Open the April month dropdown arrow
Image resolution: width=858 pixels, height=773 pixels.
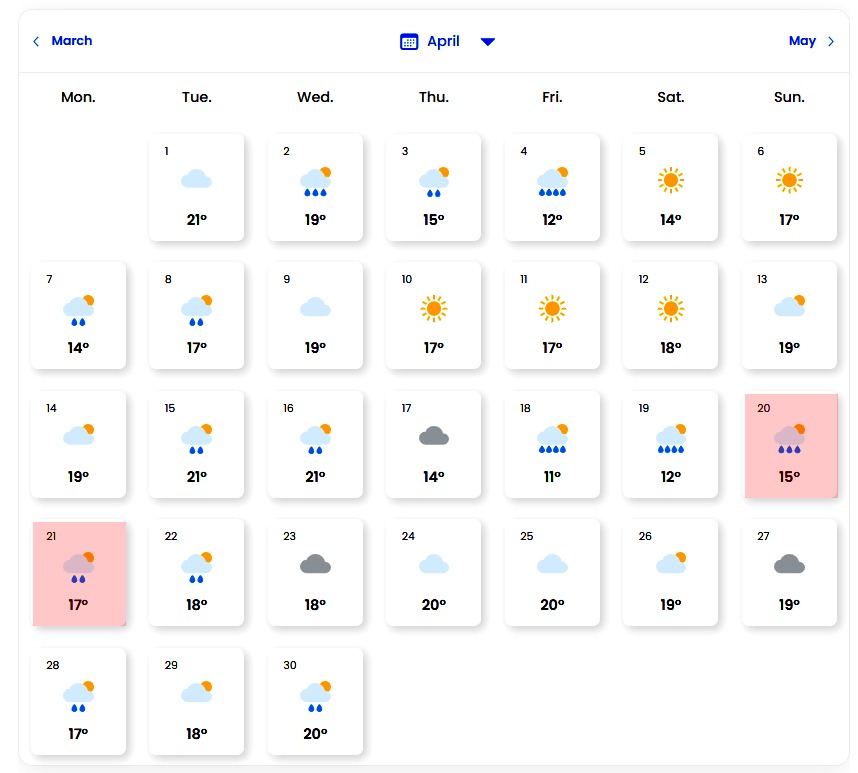(x=487, y=41)
